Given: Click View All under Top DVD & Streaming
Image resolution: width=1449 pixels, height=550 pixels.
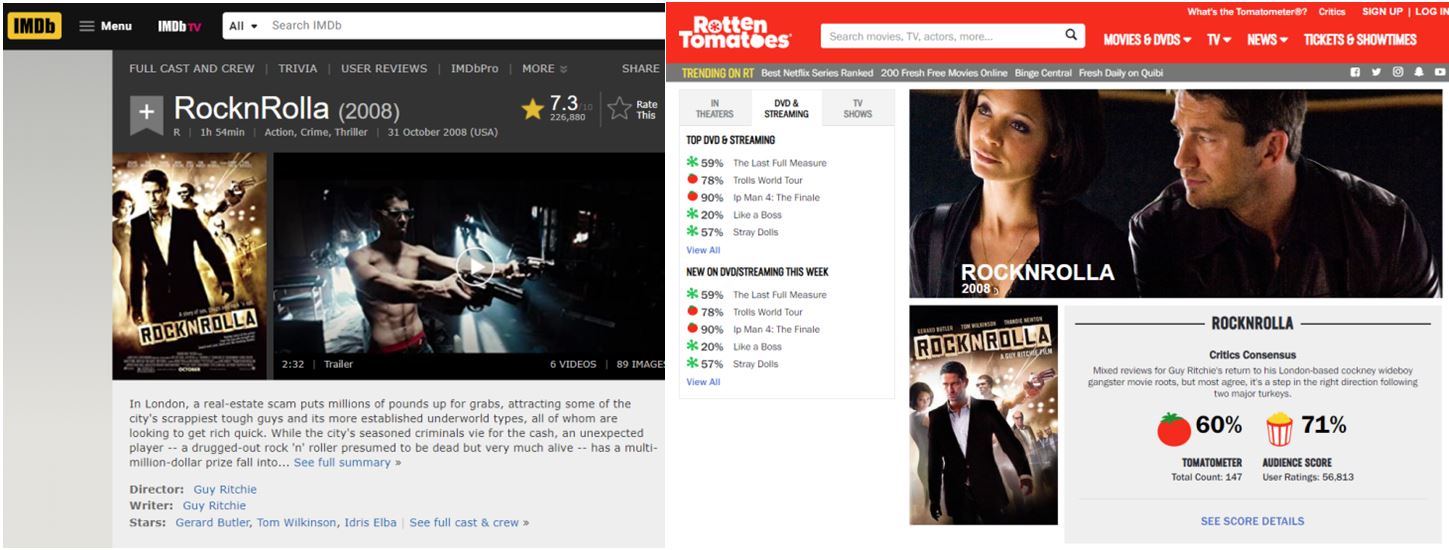Looking at the screenshot, I should coord(703,250).
